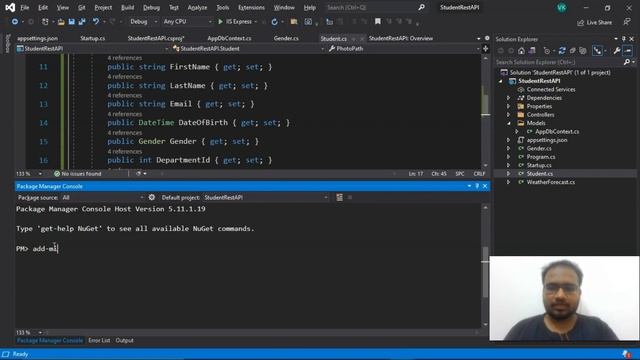Switch to the Gender.cs editor tab
This screenshot has width=640, height=360.
[x=286, y=38]
